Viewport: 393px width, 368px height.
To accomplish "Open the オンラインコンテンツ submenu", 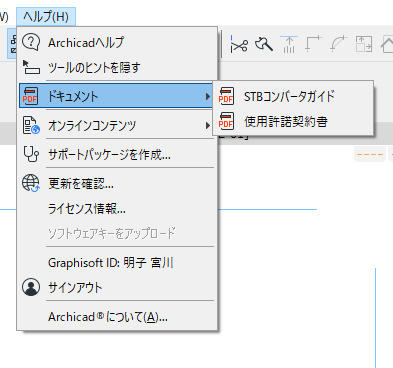I will tap(116, 125).
